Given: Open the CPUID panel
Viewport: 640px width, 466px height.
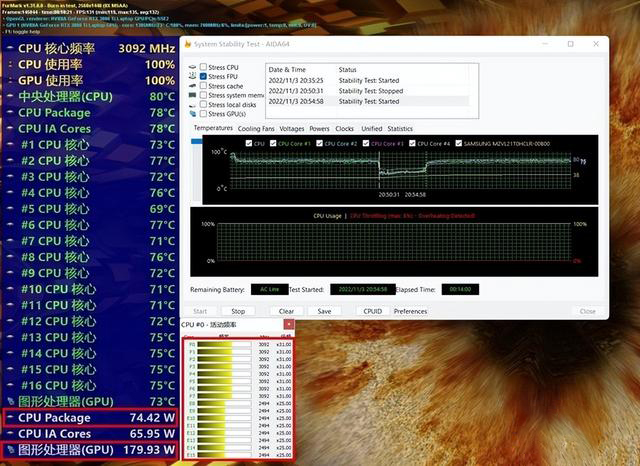Looking at the screenshot, I should tap(372, 311).
